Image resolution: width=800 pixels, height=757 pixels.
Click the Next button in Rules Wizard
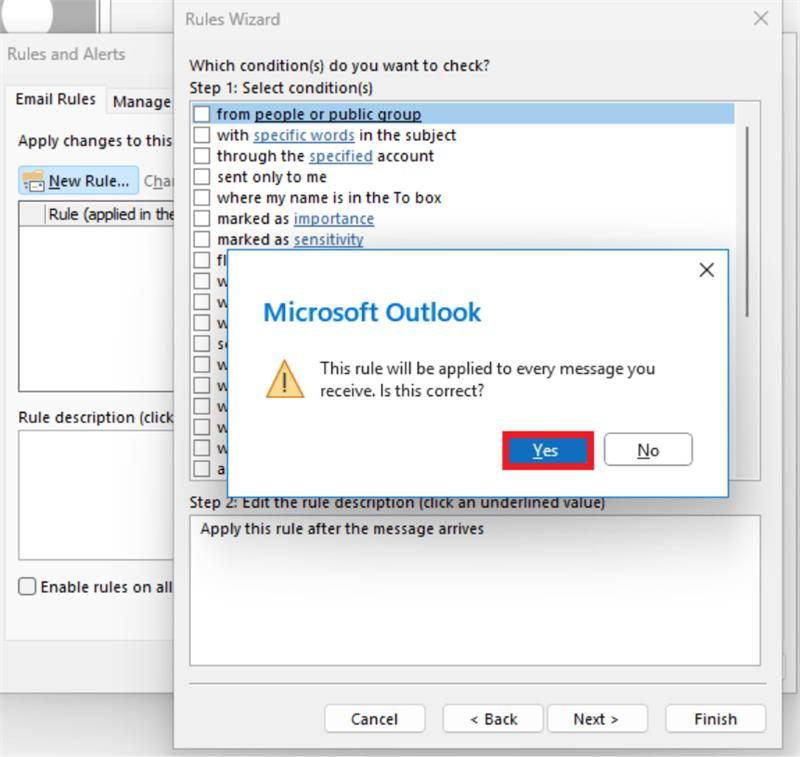coord(597,718)
